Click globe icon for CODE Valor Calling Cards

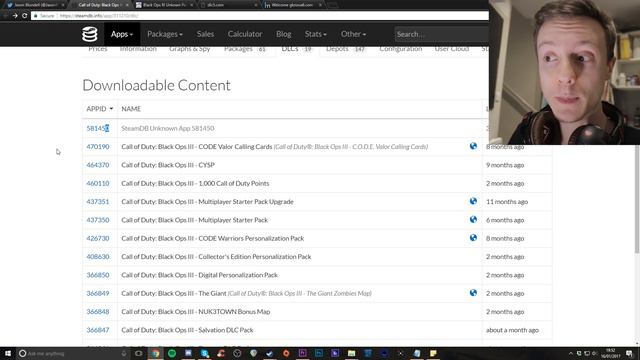pyautogui.click(x=473, y=146)
